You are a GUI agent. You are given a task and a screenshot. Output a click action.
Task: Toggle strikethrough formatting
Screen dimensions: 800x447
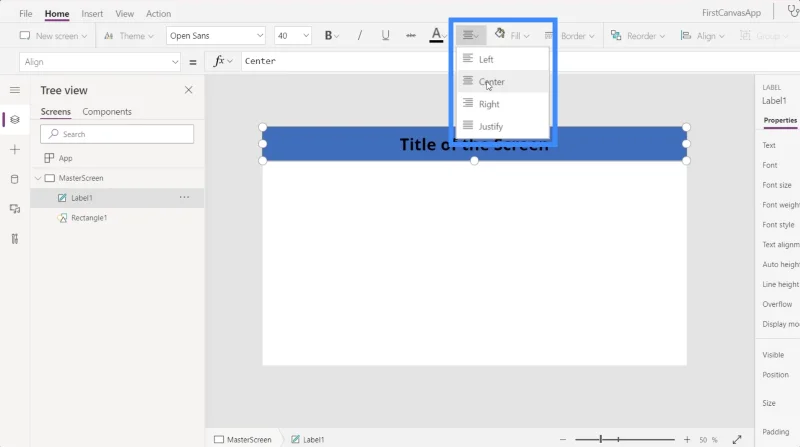(411, 35)
